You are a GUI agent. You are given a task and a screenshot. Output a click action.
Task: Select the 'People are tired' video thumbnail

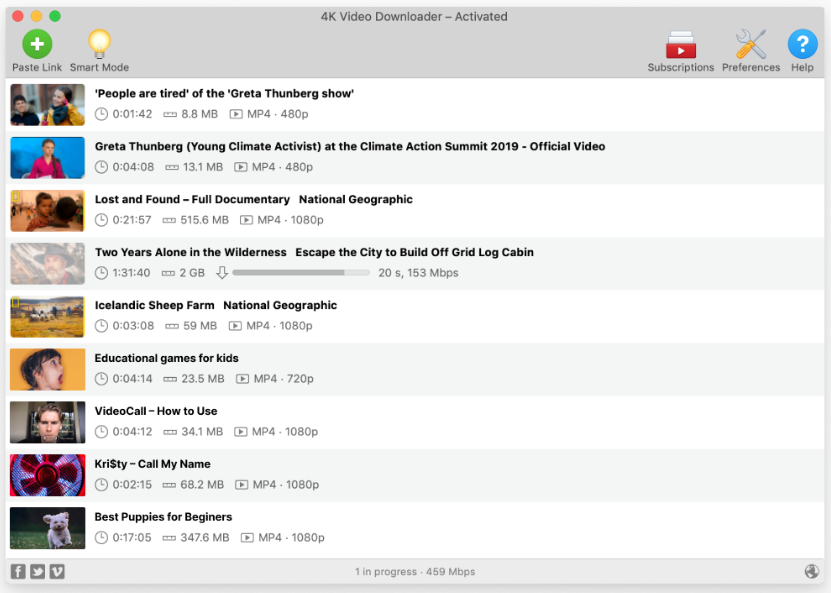(47, 104)
